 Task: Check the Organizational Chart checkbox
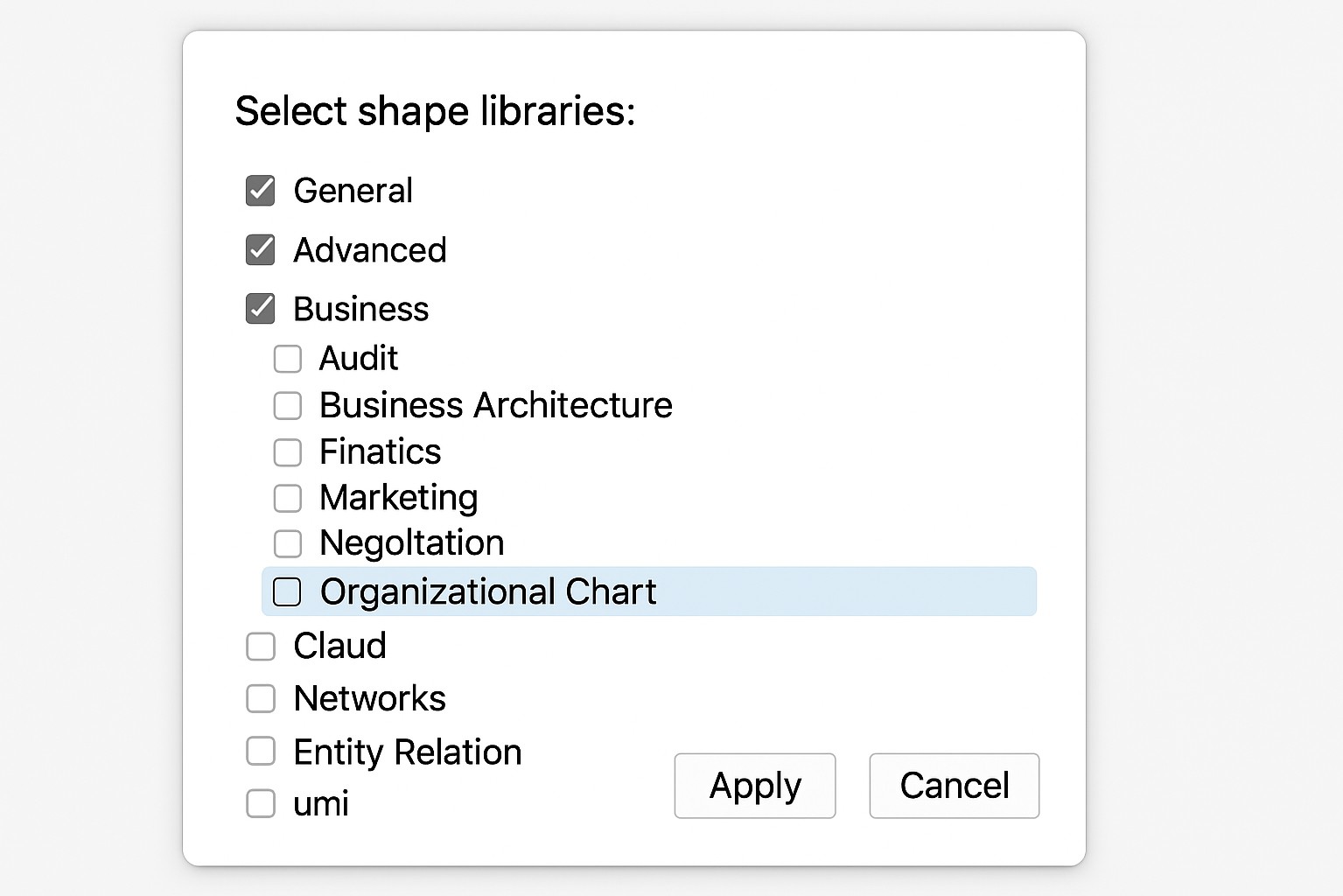point(287,591)
